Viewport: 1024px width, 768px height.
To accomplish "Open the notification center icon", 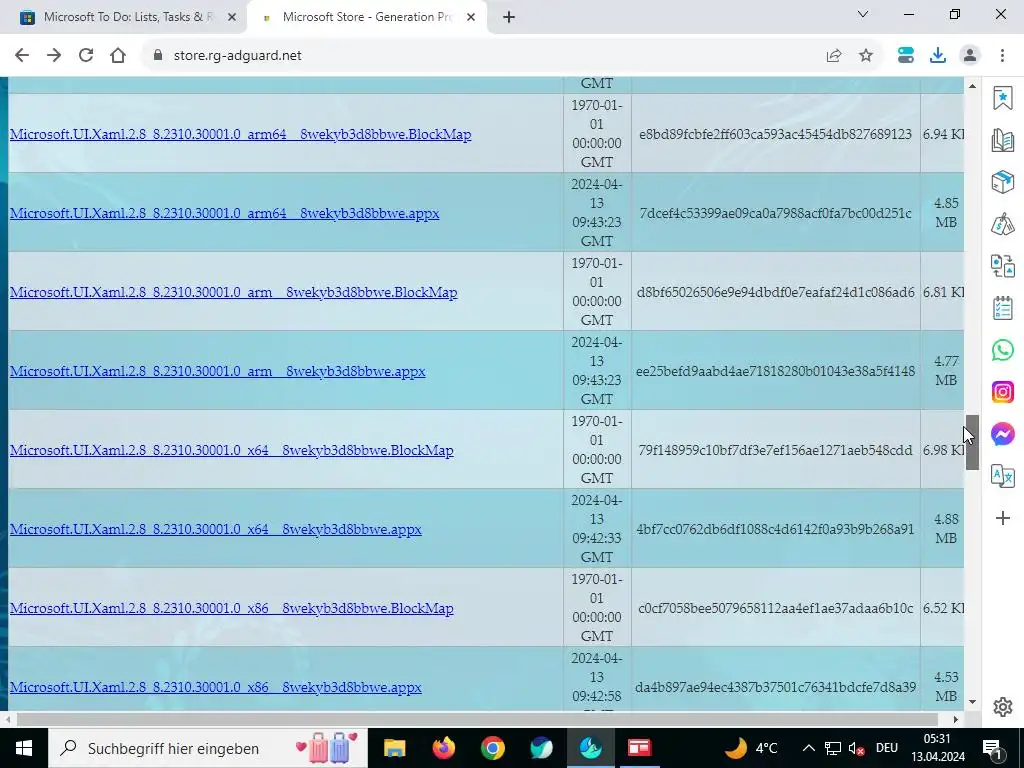I will [992, 748].
